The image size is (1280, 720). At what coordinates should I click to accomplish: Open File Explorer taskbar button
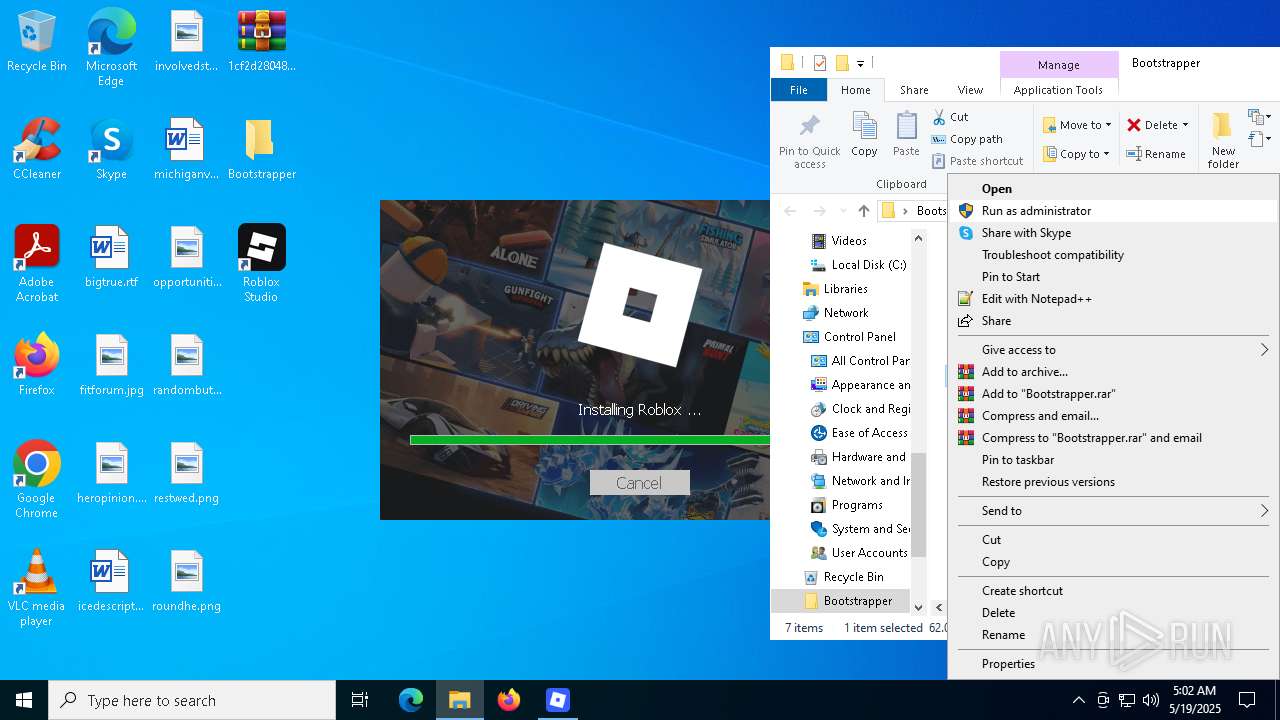pos(460,700)
